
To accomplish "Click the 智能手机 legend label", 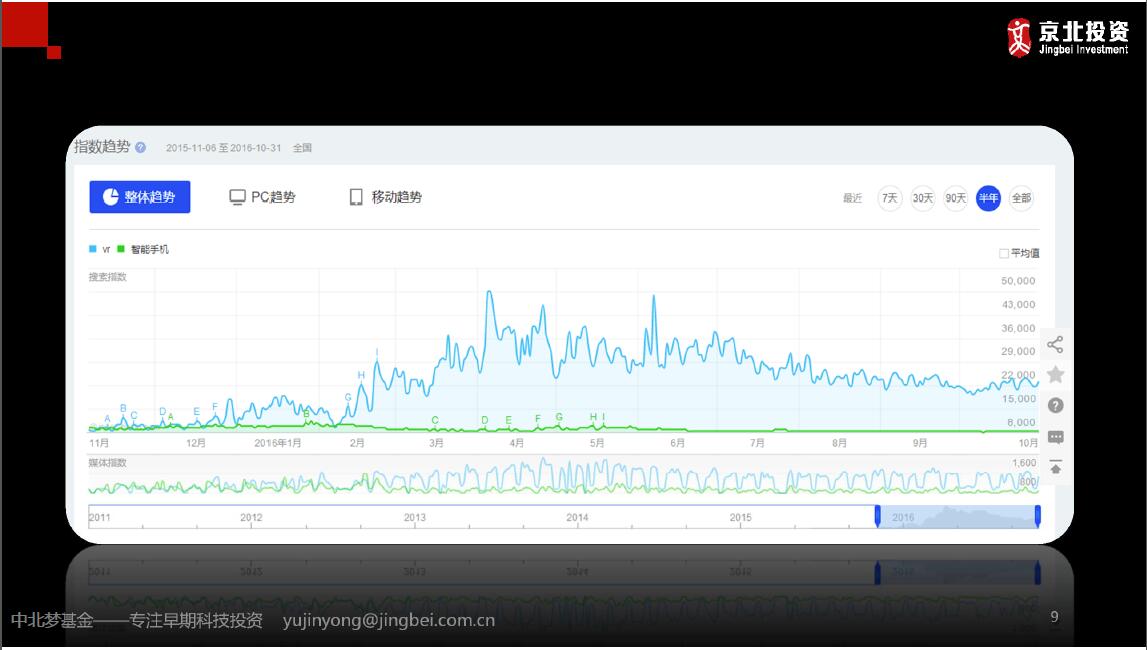I will (150, 249).
